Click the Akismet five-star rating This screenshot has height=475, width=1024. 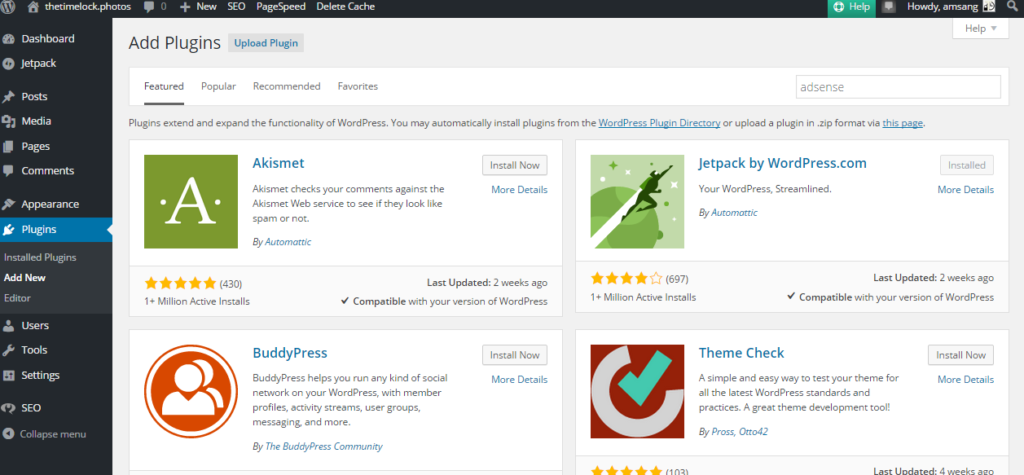tap(180, 284)
